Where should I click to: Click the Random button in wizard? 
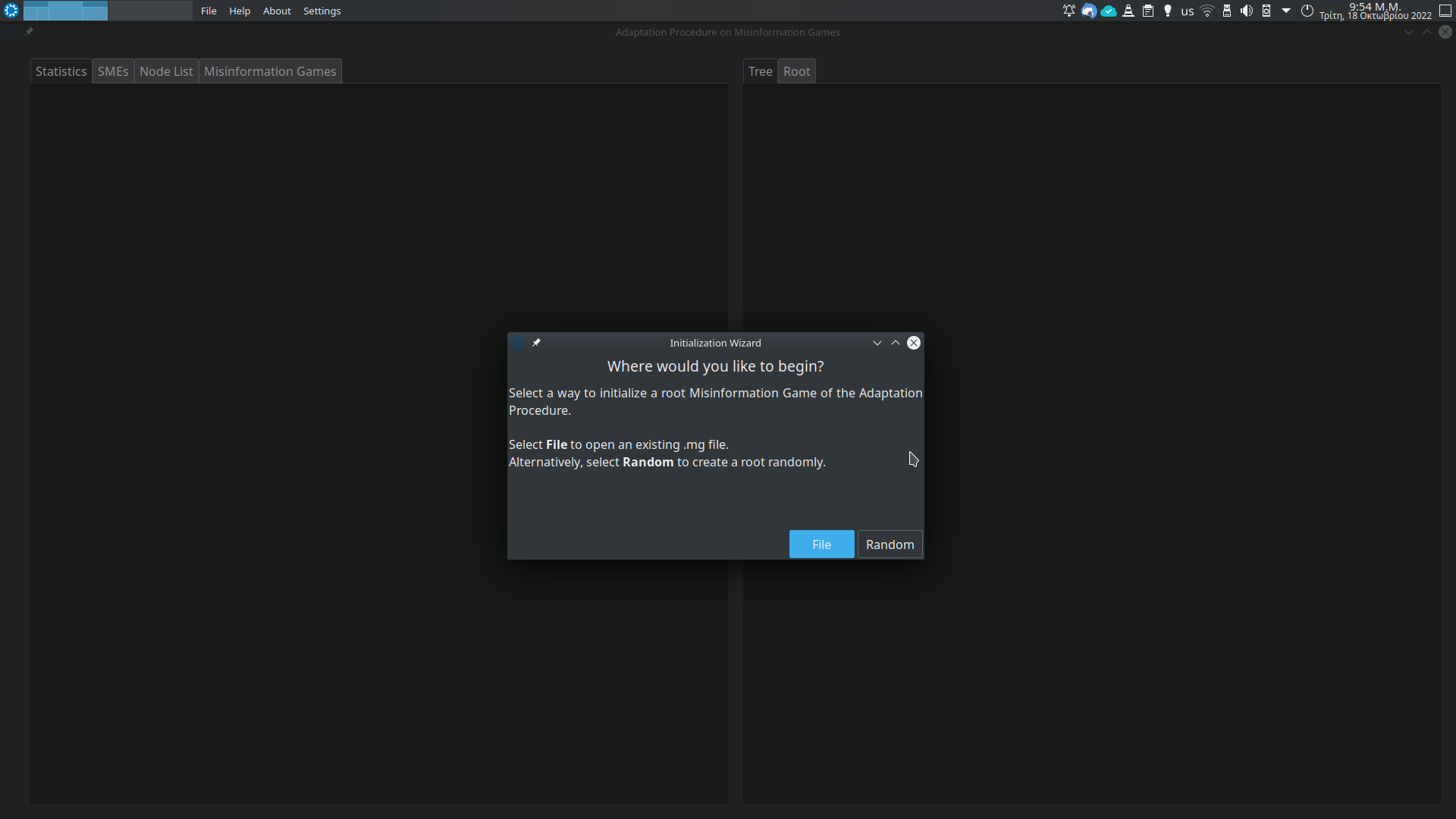890,544
